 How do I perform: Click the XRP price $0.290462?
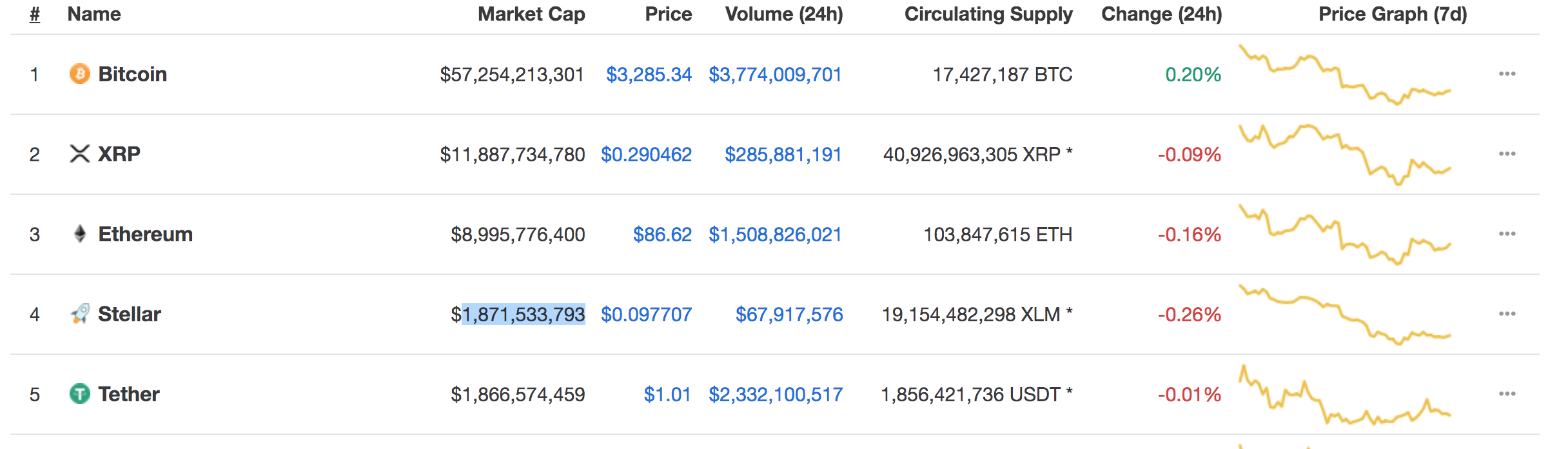click(x=646, y=154)
